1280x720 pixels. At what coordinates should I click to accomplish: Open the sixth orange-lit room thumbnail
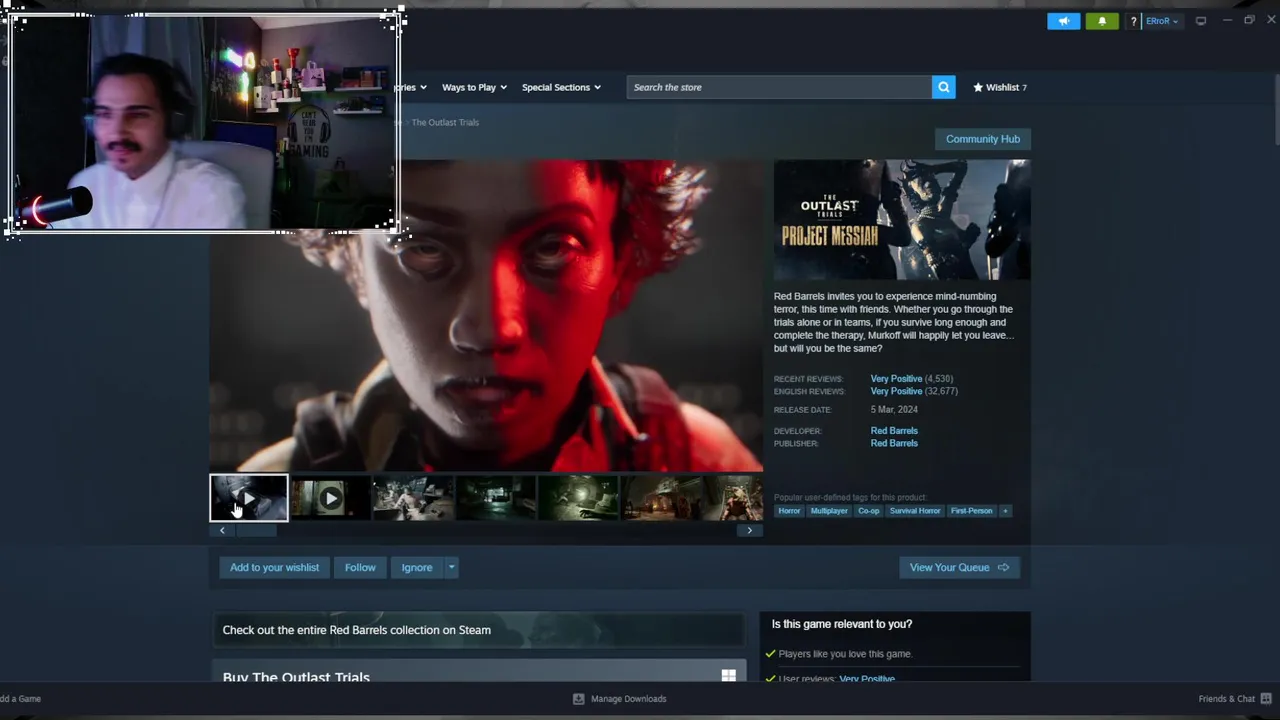click(662, 498)
